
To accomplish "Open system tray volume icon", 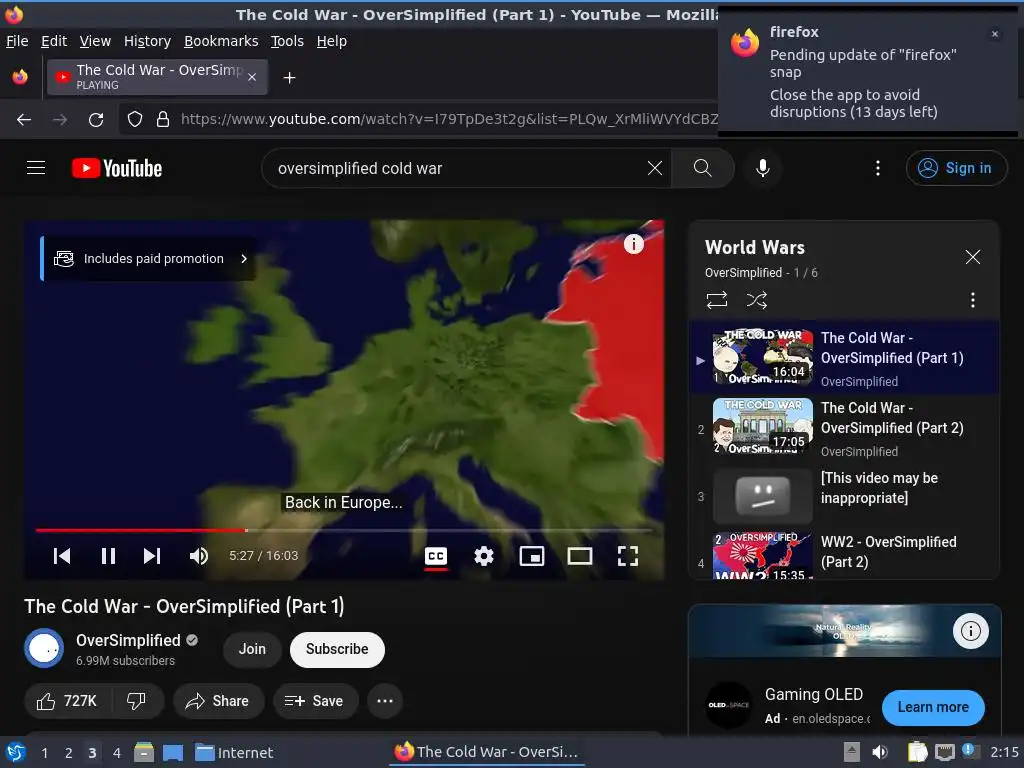I will click(880, 752).
